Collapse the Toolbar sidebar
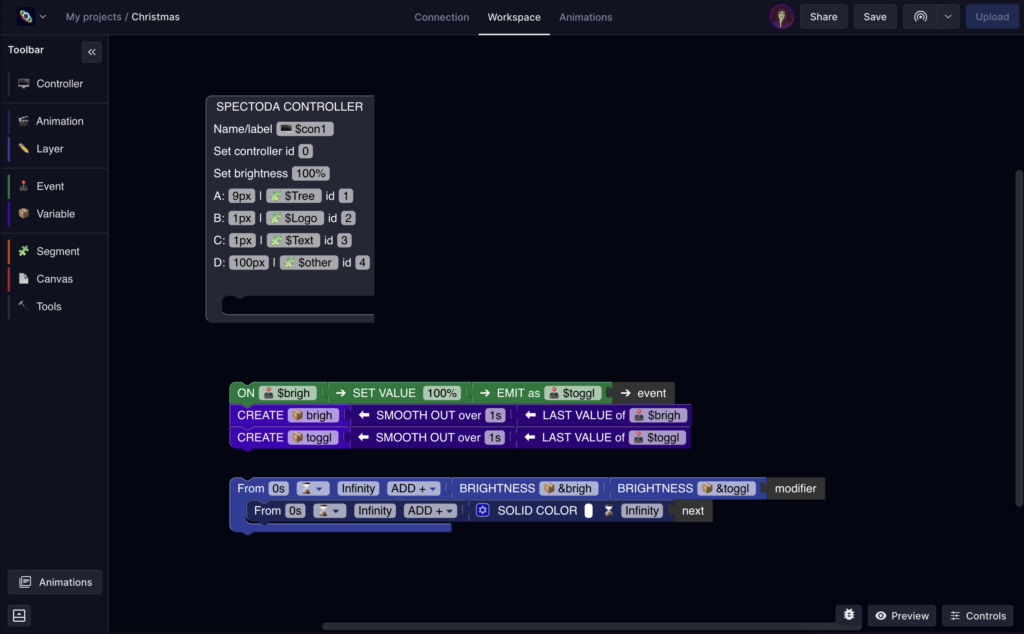The image size is (1024, 634). coord(91,52)
